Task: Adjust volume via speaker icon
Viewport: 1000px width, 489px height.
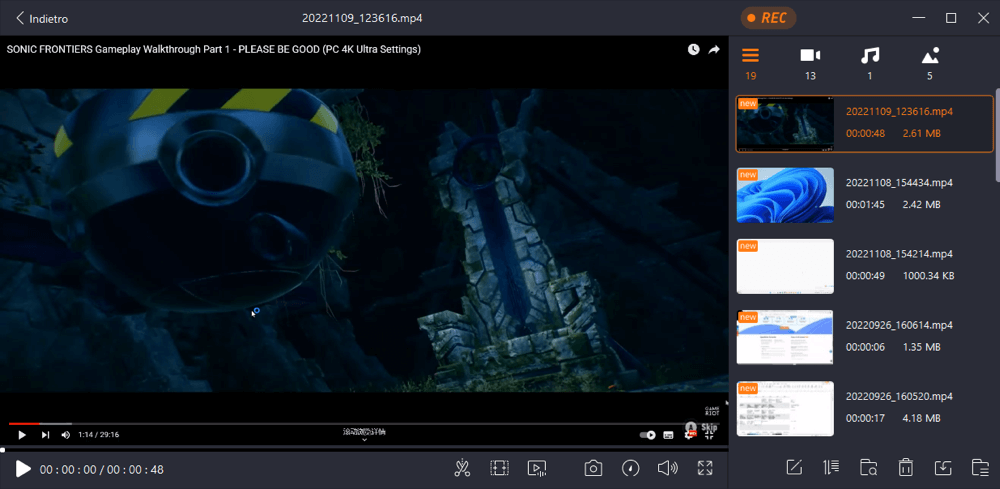Action: tap(667, 469)
